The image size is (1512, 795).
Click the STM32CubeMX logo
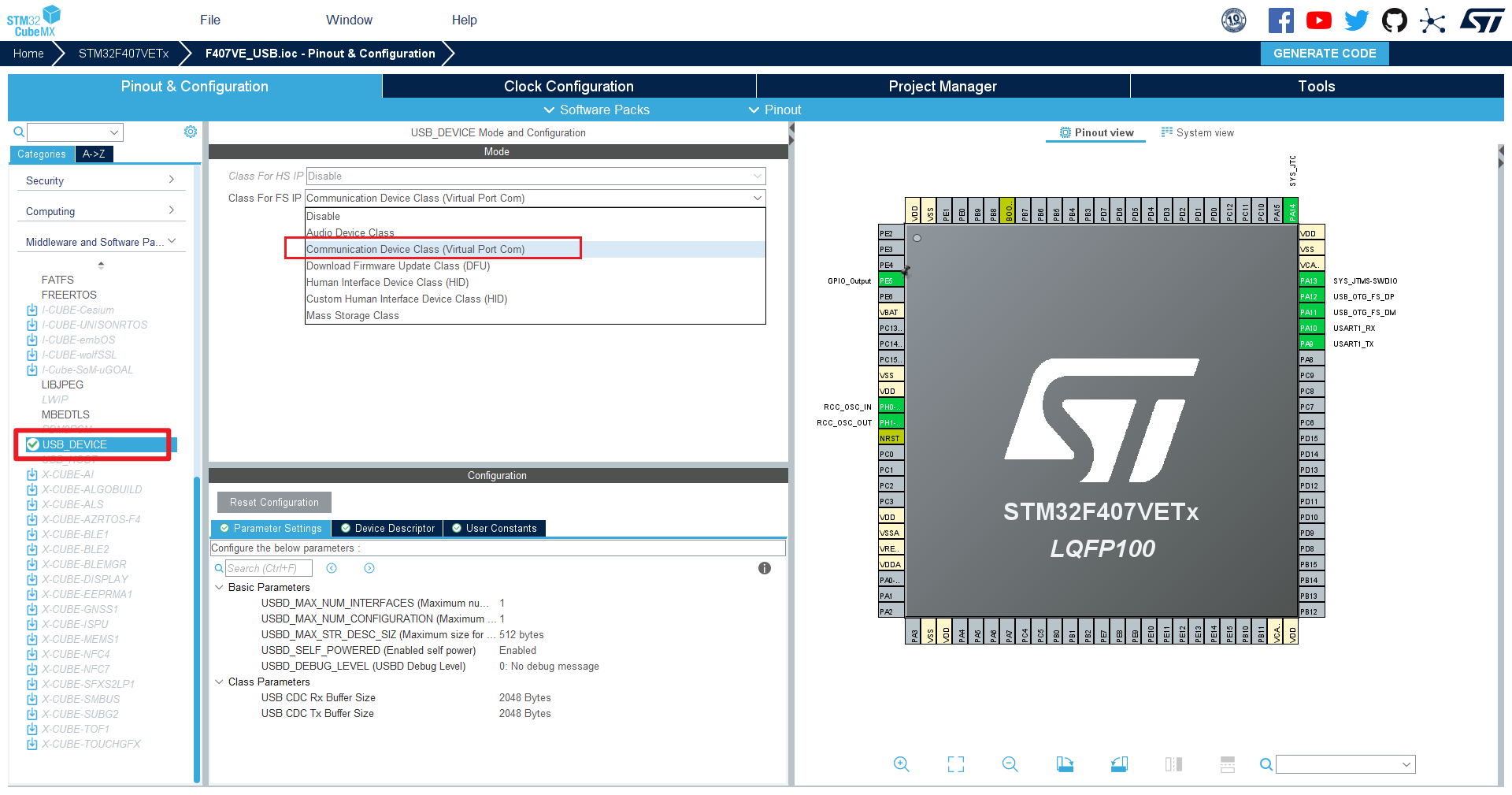tap(34, 21)
